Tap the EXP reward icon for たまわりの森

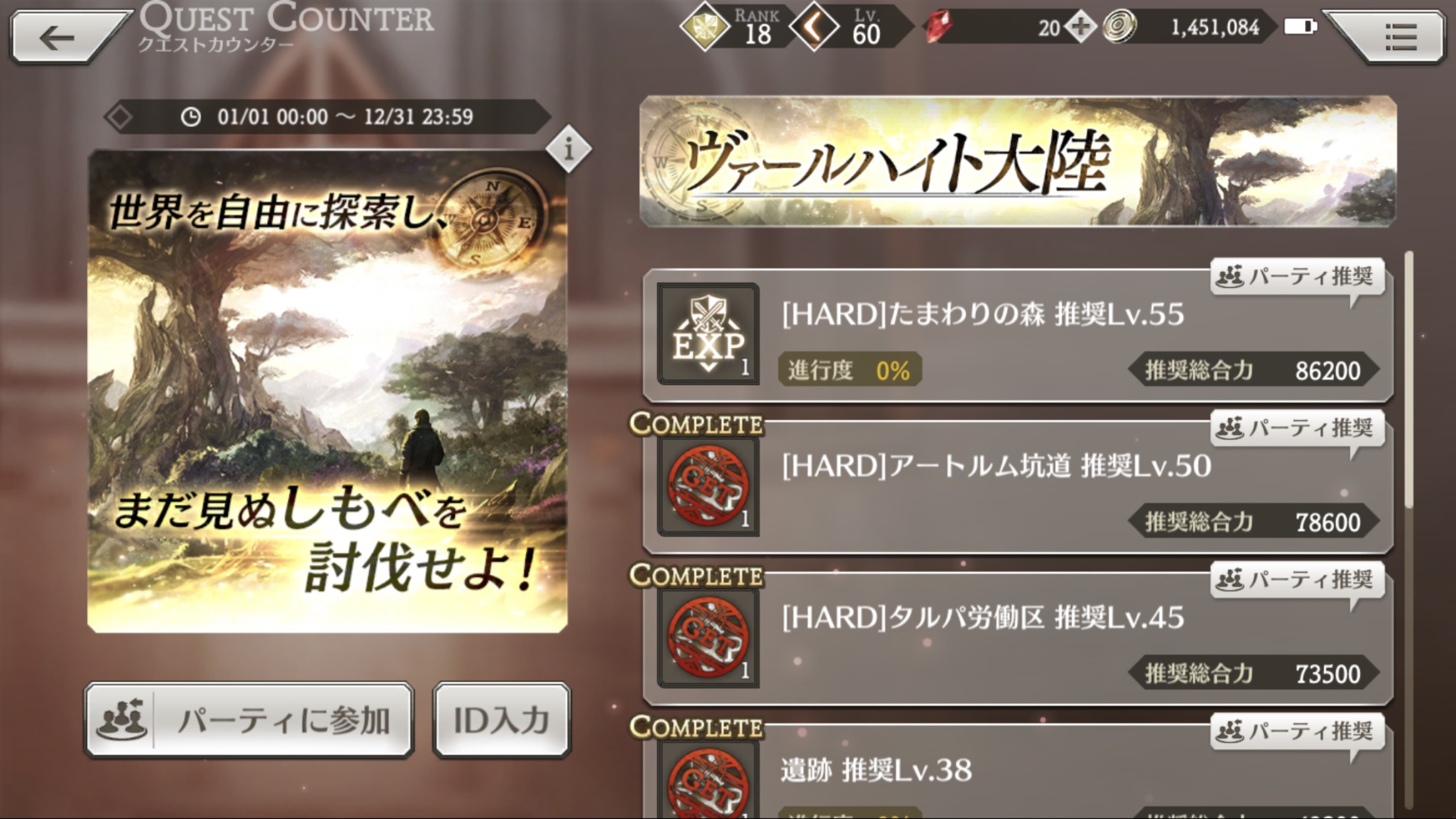[708, 334]
